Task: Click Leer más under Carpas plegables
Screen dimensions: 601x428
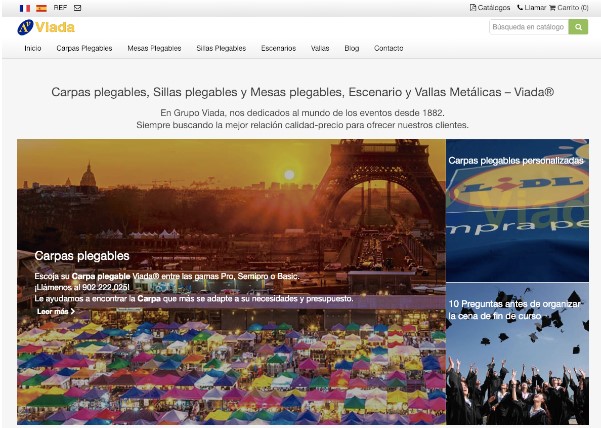Action: pos(55,311)
